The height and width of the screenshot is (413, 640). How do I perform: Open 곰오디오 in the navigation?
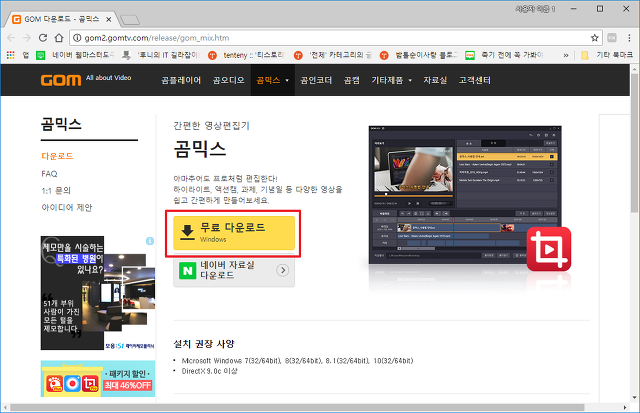(x=229, y=80)
